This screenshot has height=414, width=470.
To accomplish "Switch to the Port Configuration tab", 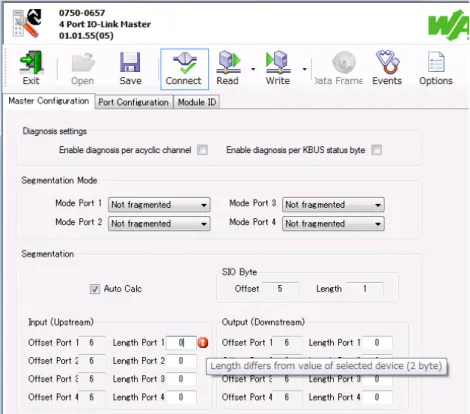I will click(133, 102).
